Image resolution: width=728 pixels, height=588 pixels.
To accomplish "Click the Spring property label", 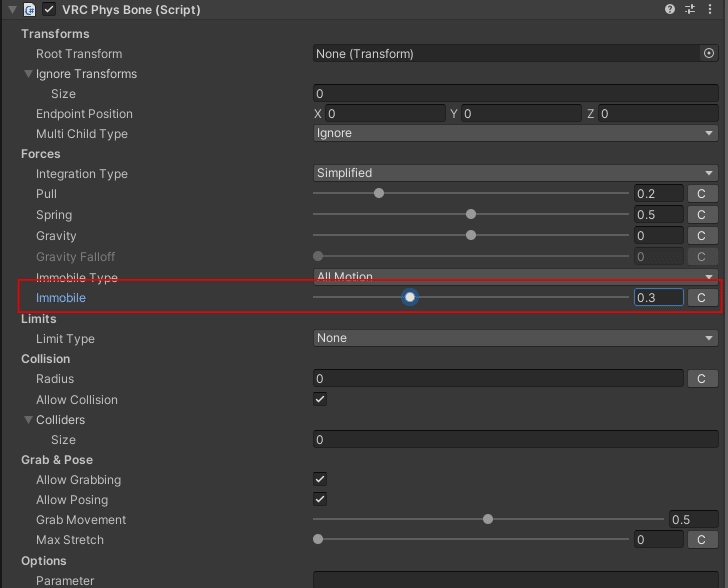I will coord(54,215).
